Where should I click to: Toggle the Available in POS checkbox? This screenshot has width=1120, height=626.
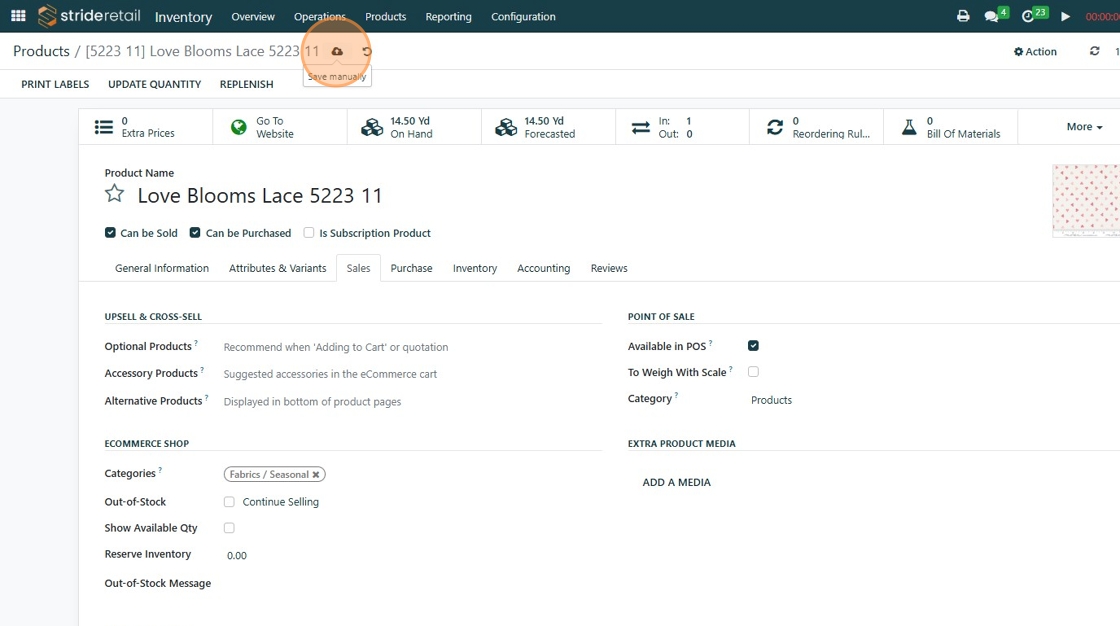tap(753, 345)
